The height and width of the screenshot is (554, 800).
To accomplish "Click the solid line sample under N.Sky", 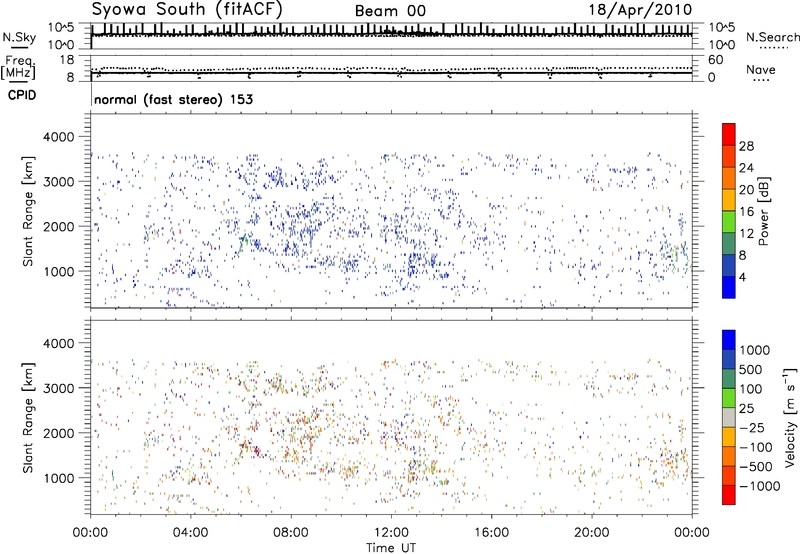I will point(19,48).
